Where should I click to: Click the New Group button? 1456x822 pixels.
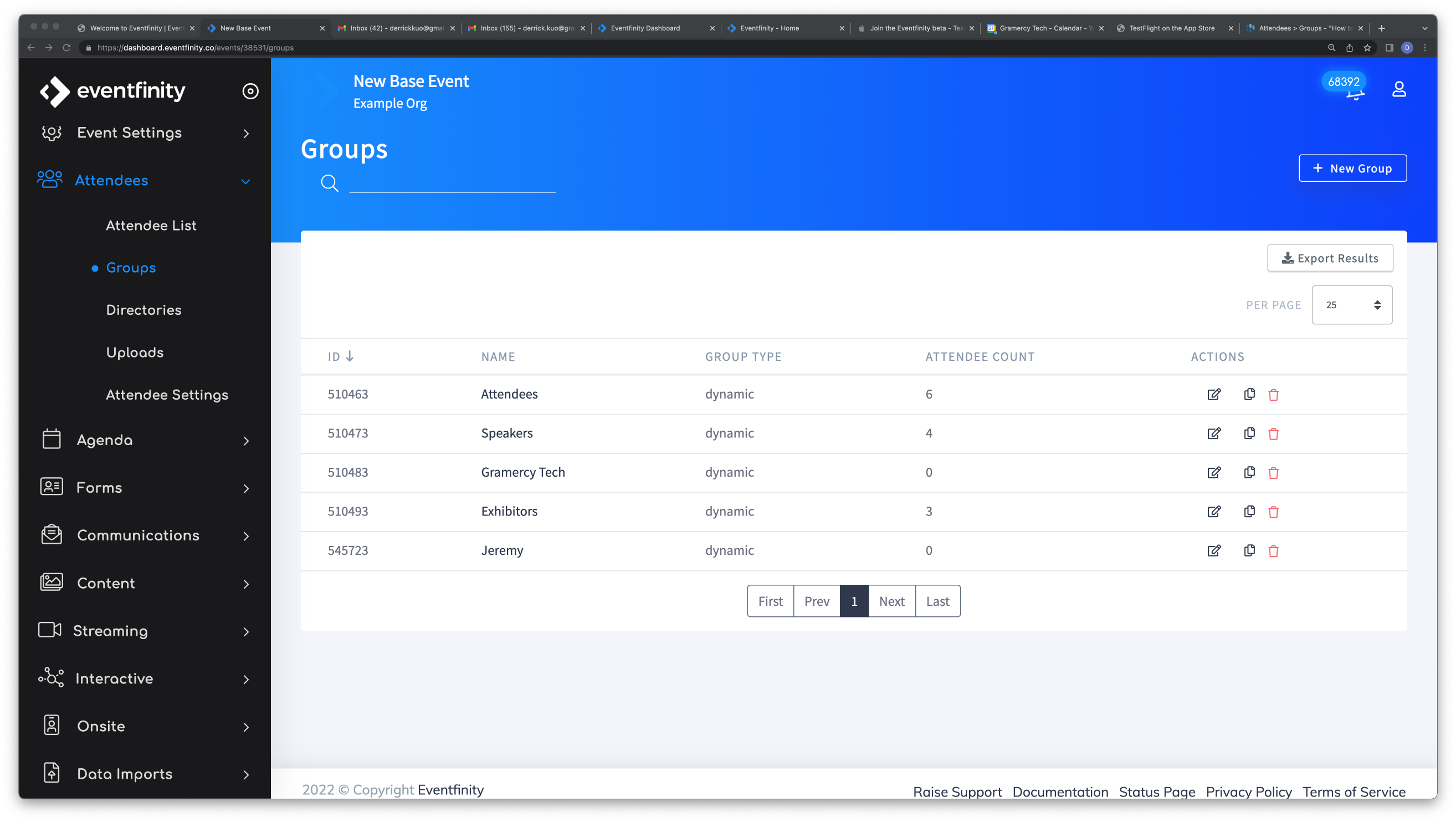[x=1352, y=168]
